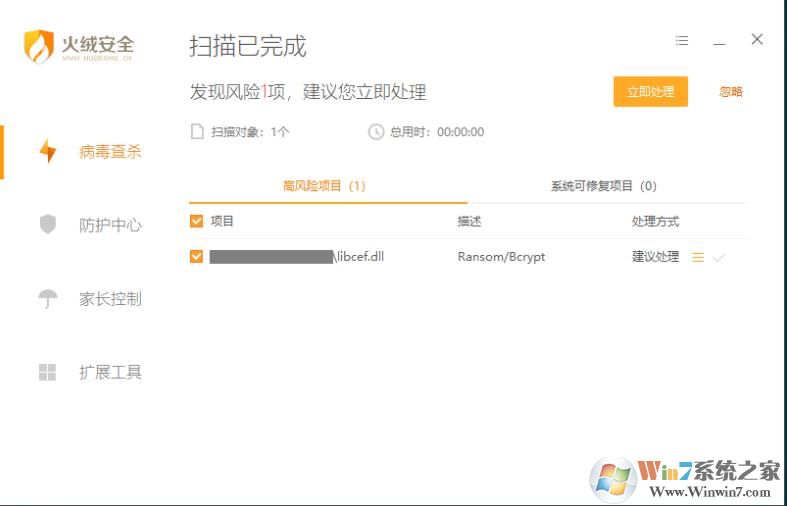Image resolution: width=787 pixels, height=506 pixels.
Task: Select 家长控制 label in the sidebar menu
Action: tap(110, 299)
